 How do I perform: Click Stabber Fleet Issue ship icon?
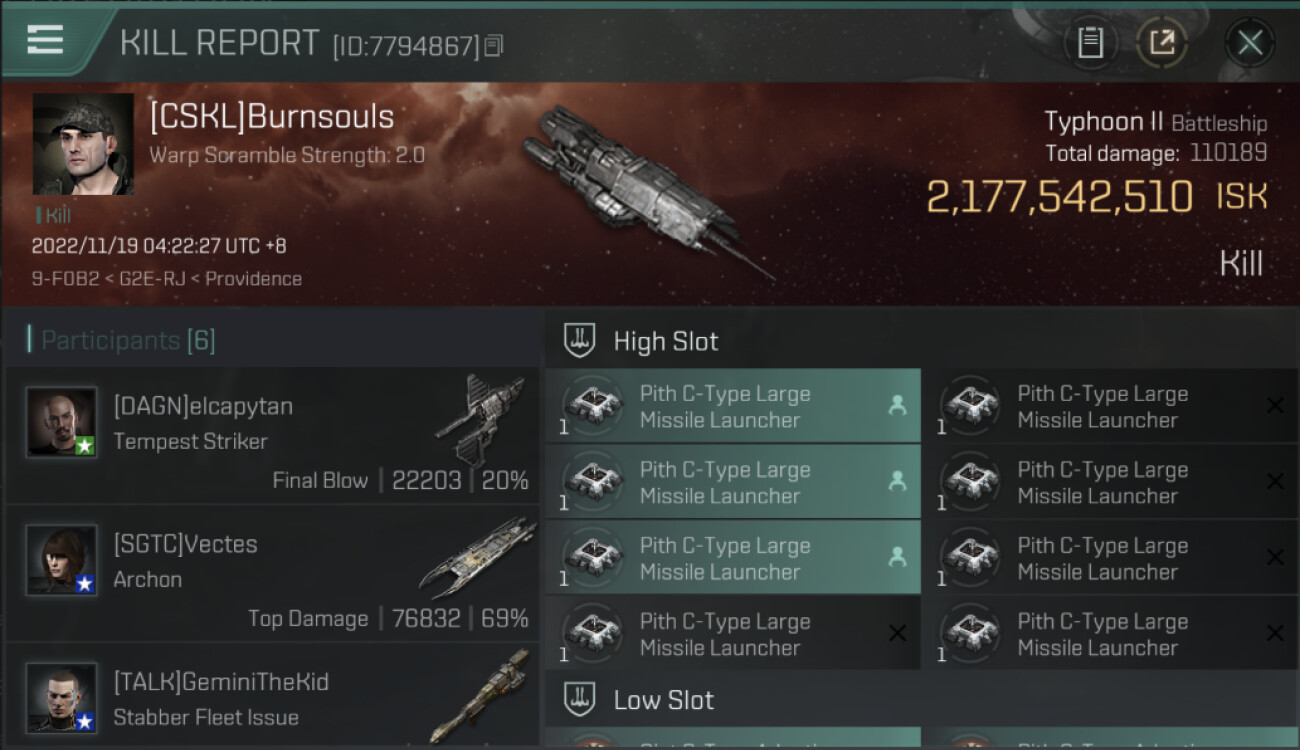478,696
